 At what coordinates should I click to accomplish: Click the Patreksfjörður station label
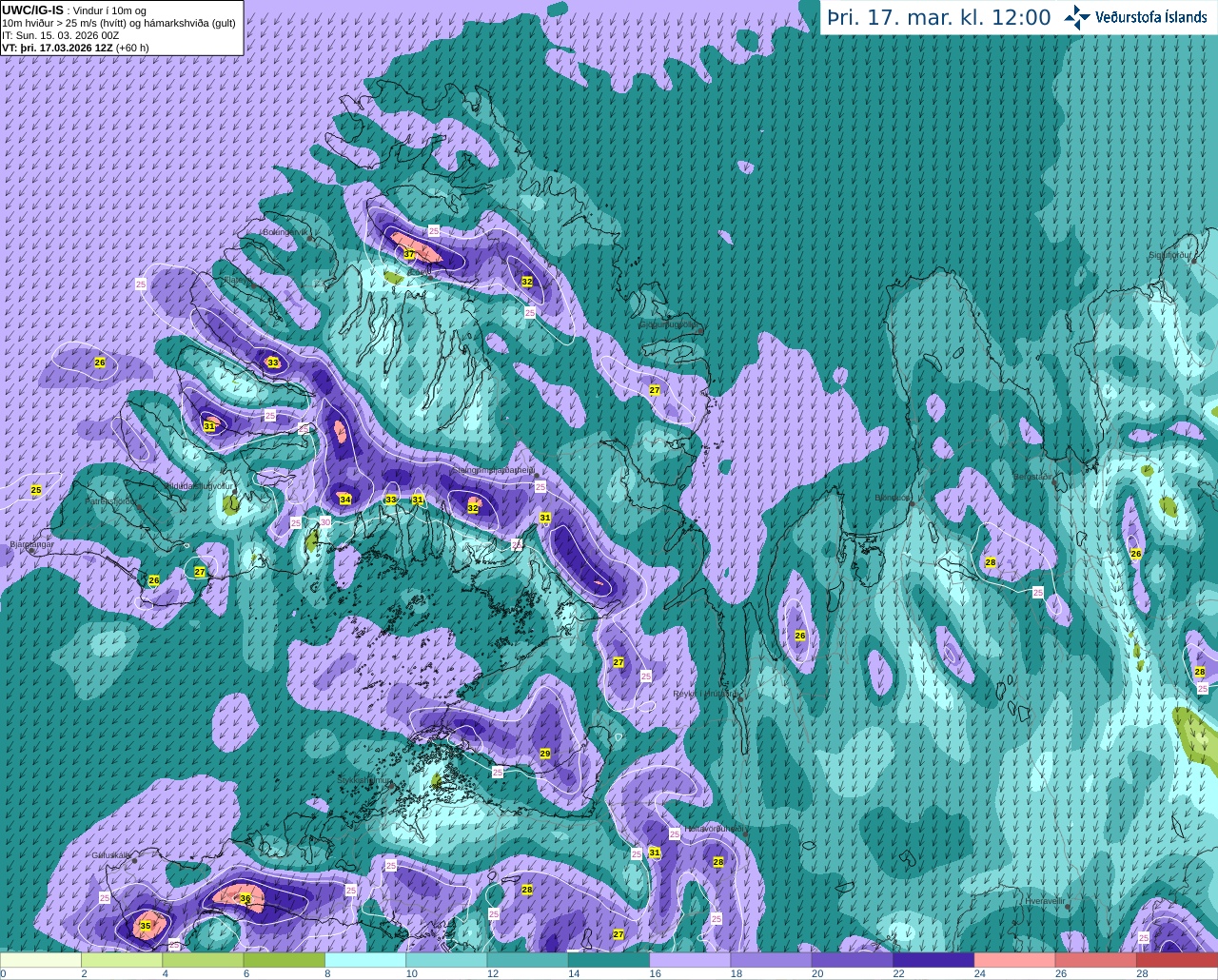[x=112, y=500]
